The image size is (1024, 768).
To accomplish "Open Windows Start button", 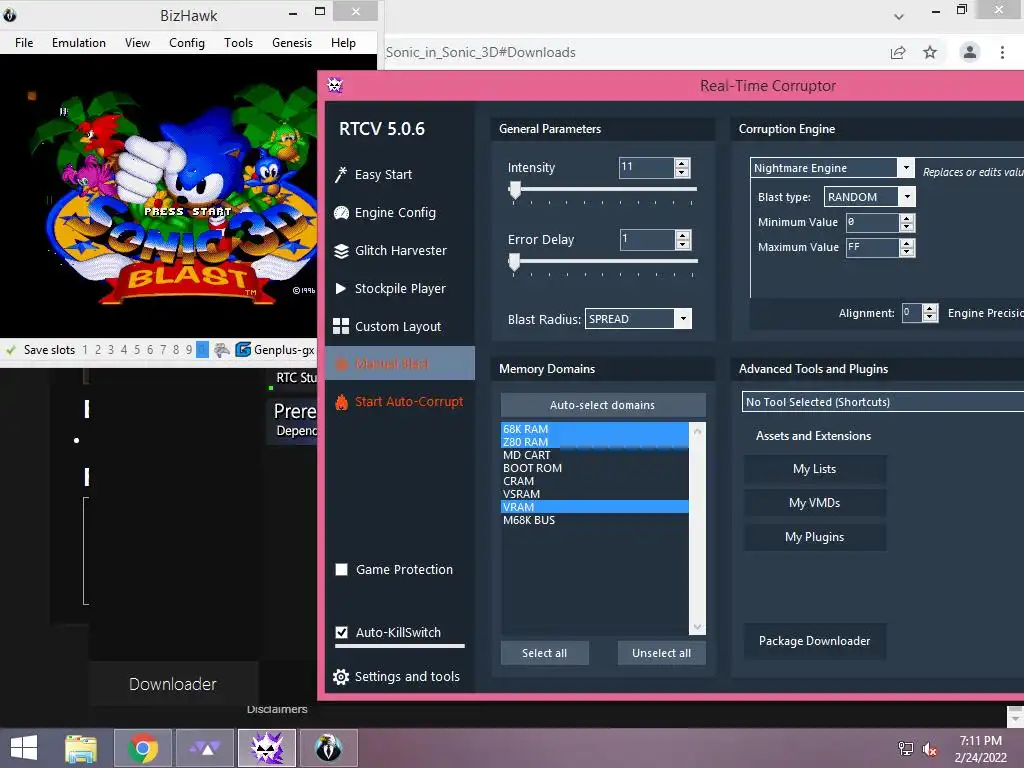I will click(x=24, y=748).
